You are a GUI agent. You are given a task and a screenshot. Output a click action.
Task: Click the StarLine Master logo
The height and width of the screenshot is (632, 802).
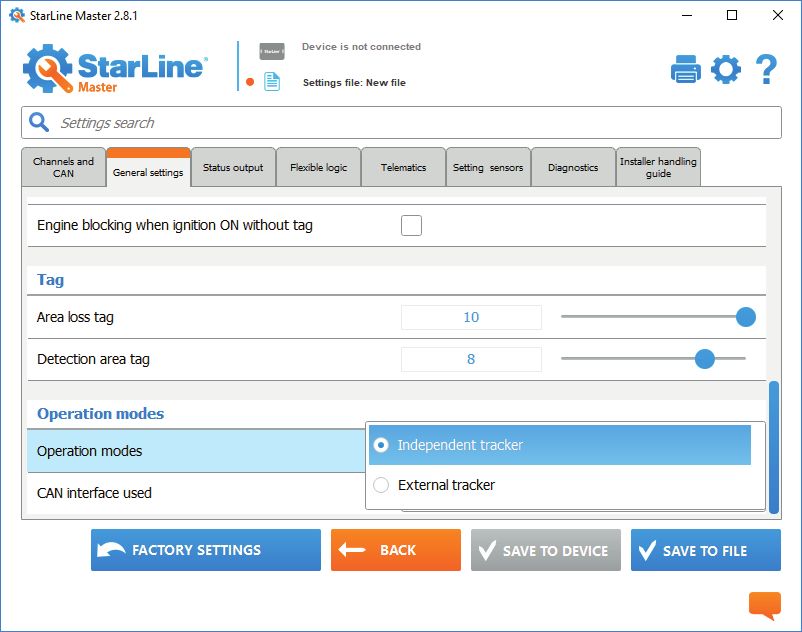coord(116,69)
